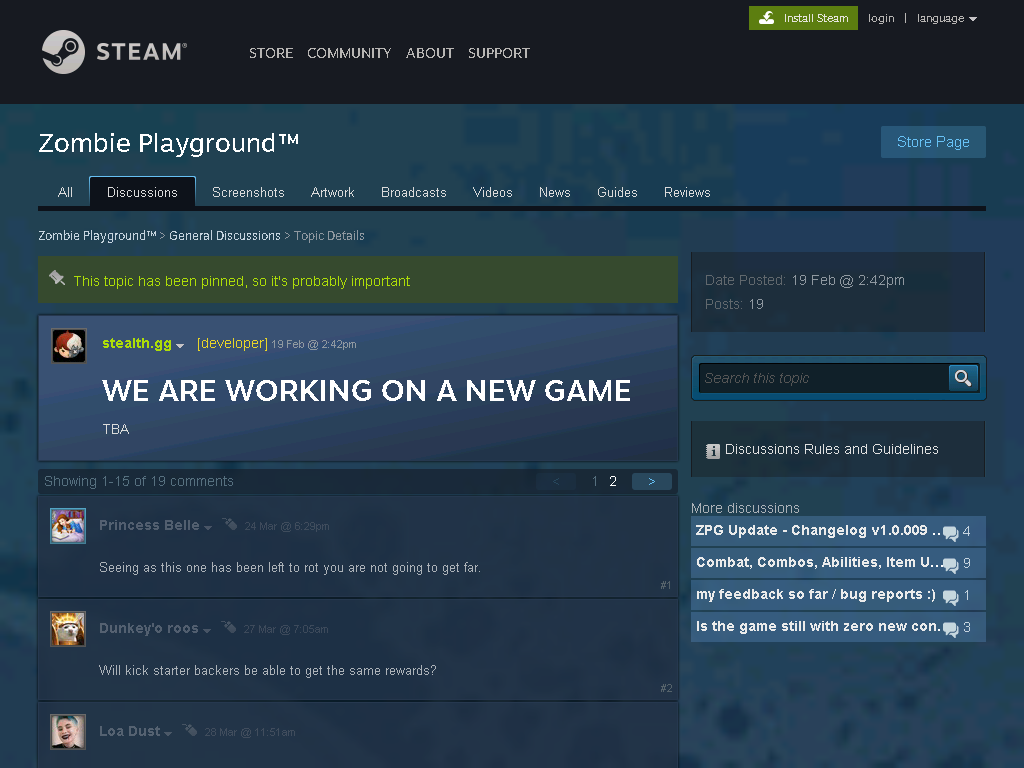Click the Install Steam download icon
This screenshot has height=768, width=1024.
(767, 18)
